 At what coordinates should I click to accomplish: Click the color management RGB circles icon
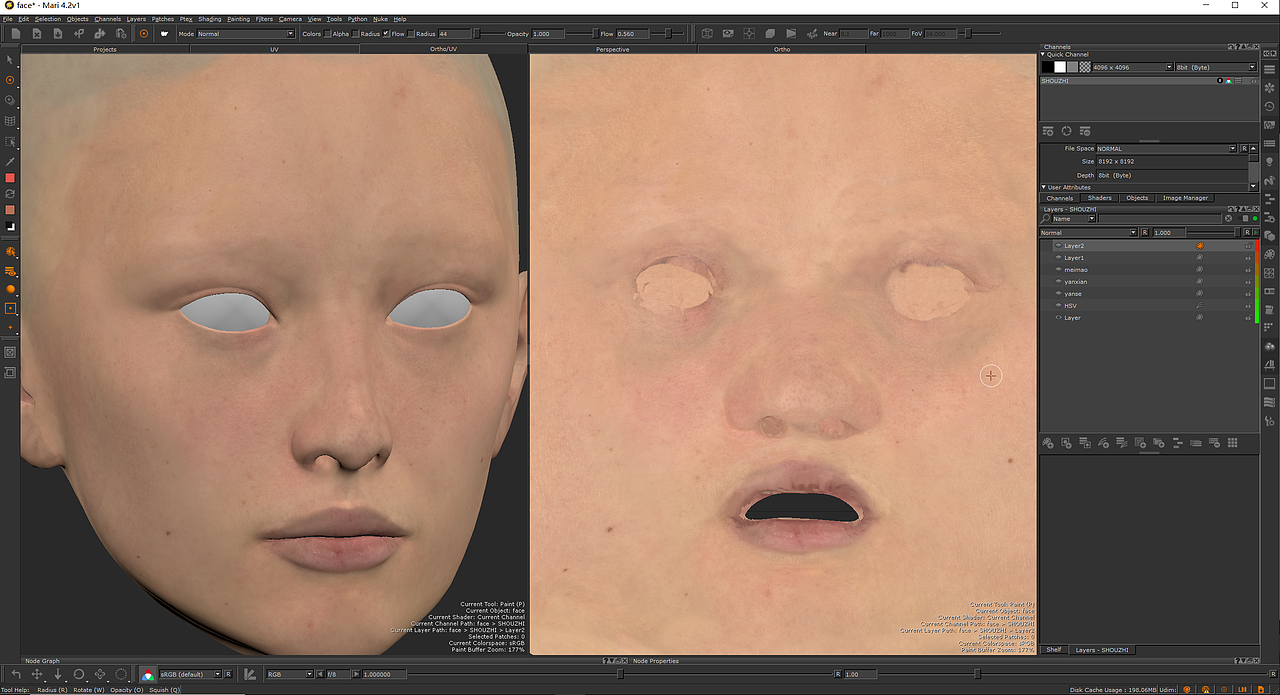pos(148,674)
